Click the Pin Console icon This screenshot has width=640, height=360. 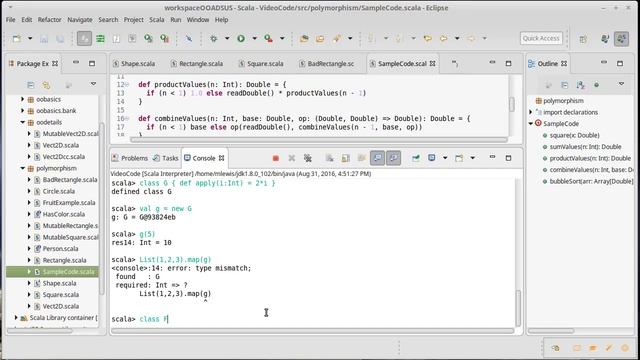point(416,158)
